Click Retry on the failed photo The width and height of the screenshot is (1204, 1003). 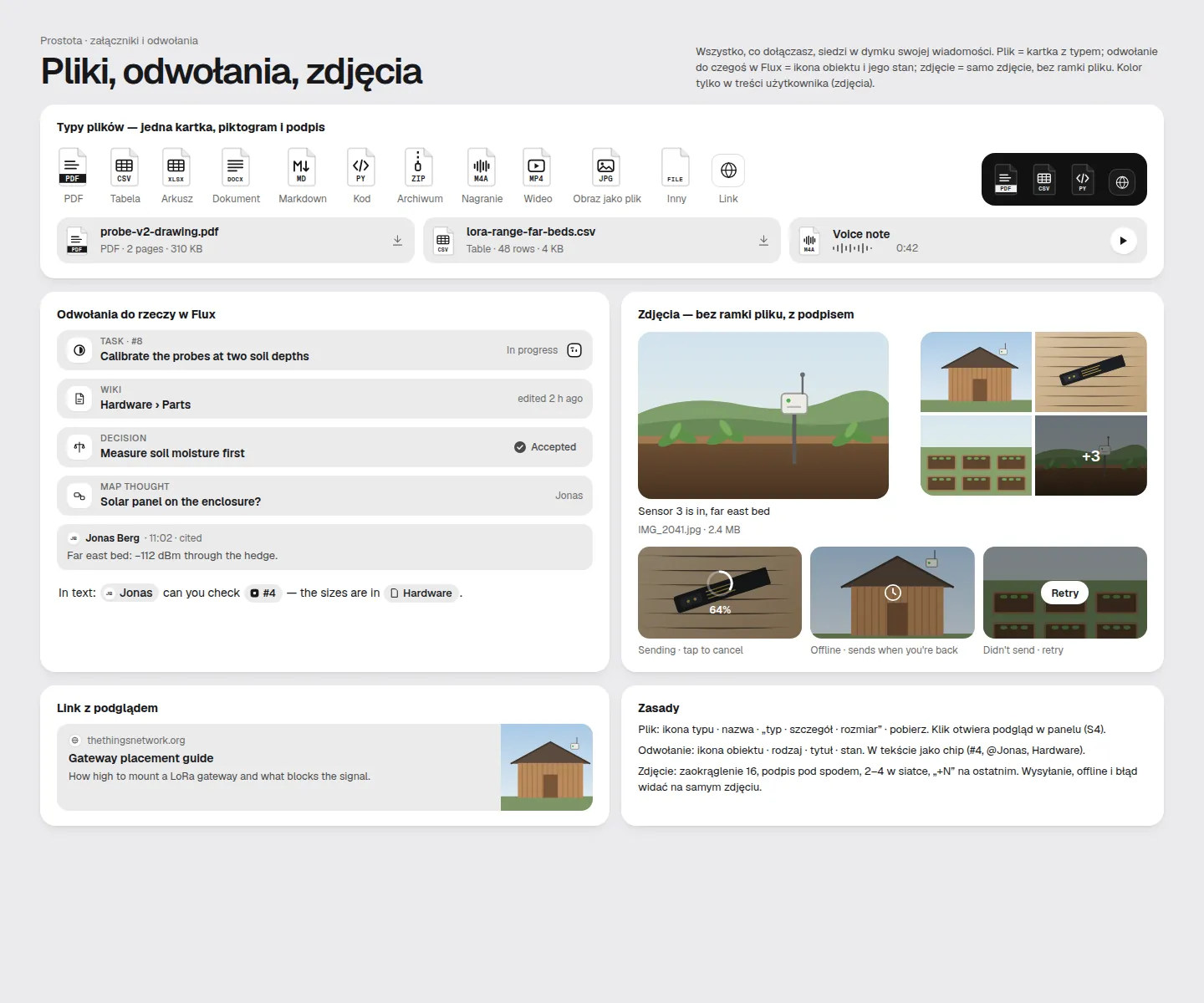click(1065, 593)
